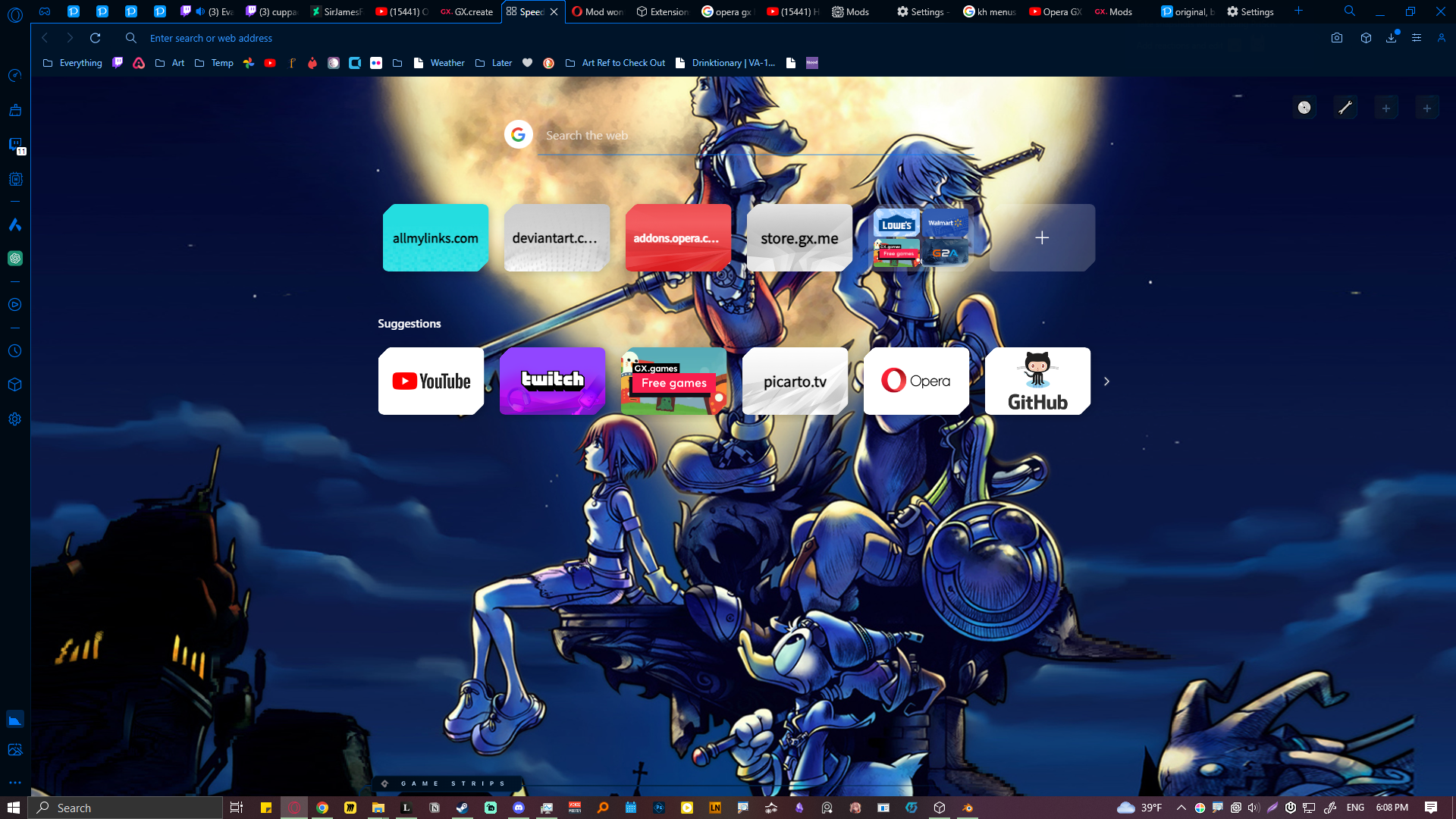Open GX Control in the sidebar

(x=15, y=76)
